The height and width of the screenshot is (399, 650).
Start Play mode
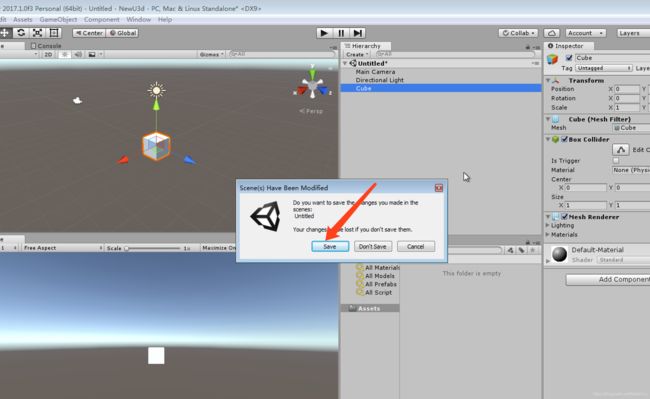coord(324,33)
